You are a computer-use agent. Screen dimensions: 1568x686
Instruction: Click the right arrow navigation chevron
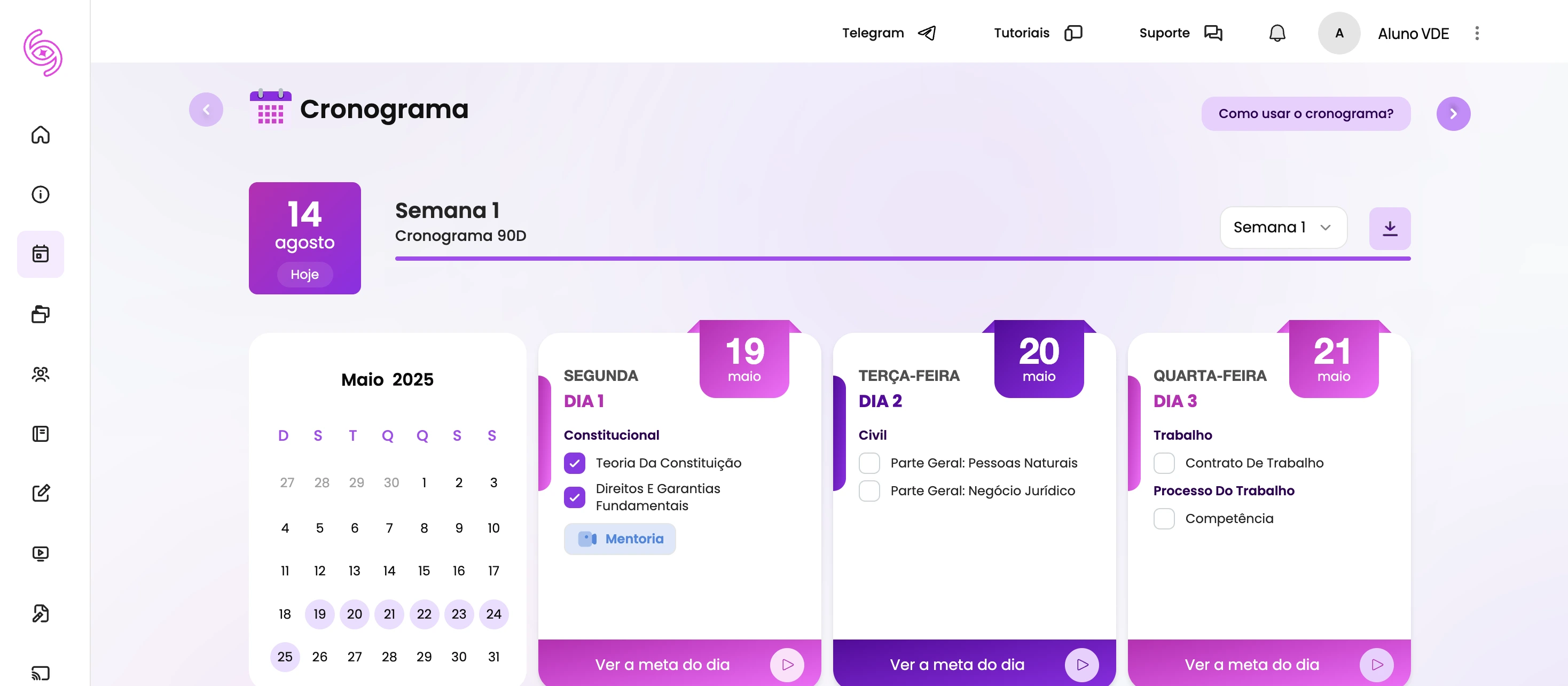1454,113
